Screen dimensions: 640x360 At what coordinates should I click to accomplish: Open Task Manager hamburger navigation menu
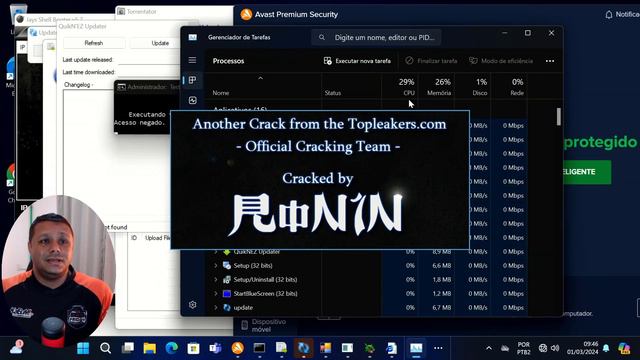click(x=192, y=60)
